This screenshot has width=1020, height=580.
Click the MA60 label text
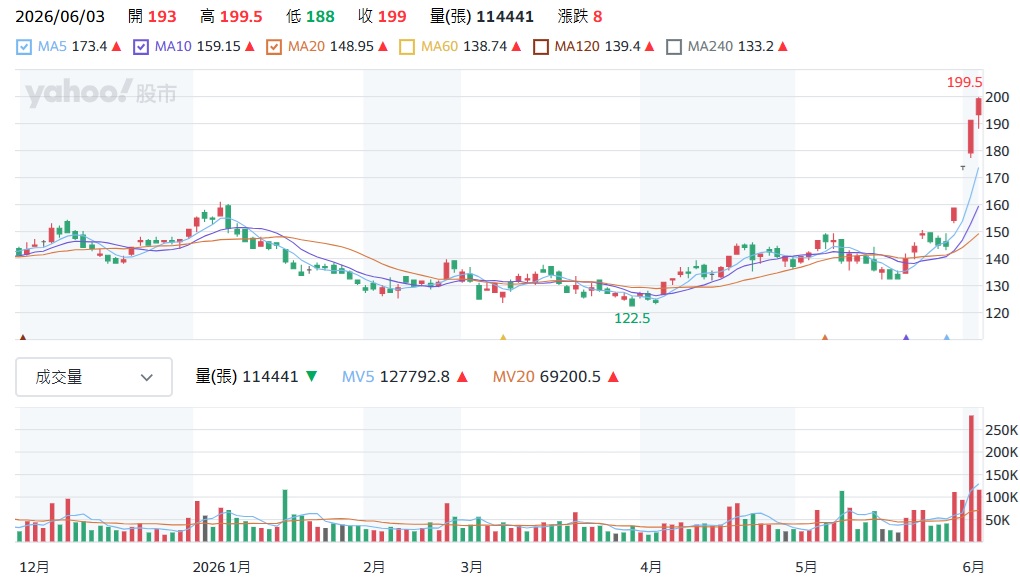point(440,46)
